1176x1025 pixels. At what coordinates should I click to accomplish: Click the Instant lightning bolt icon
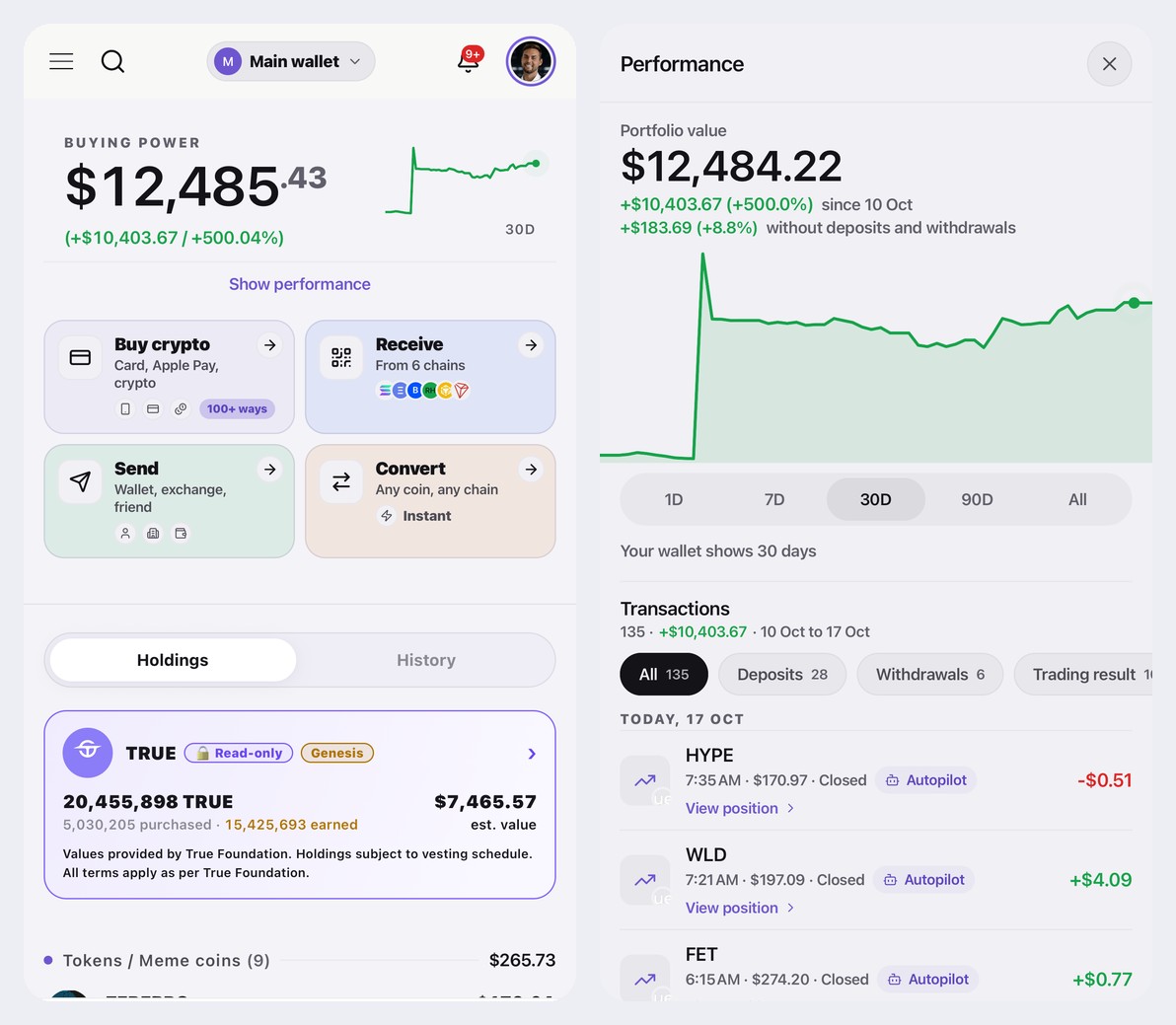[x=387, y=516]
